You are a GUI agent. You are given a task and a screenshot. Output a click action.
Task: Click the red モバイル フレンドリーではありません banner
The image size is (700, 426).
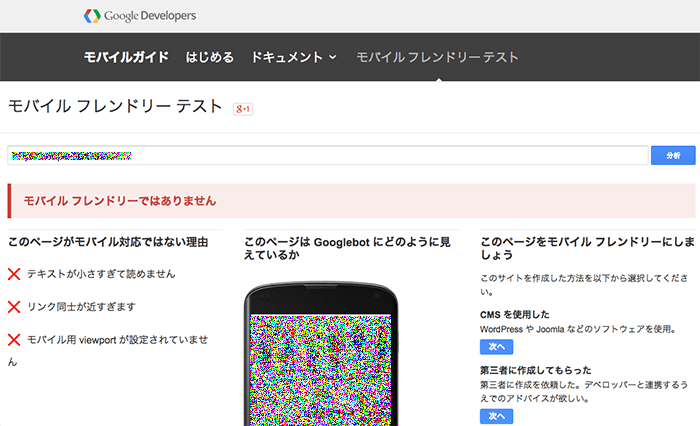[350, 201]
